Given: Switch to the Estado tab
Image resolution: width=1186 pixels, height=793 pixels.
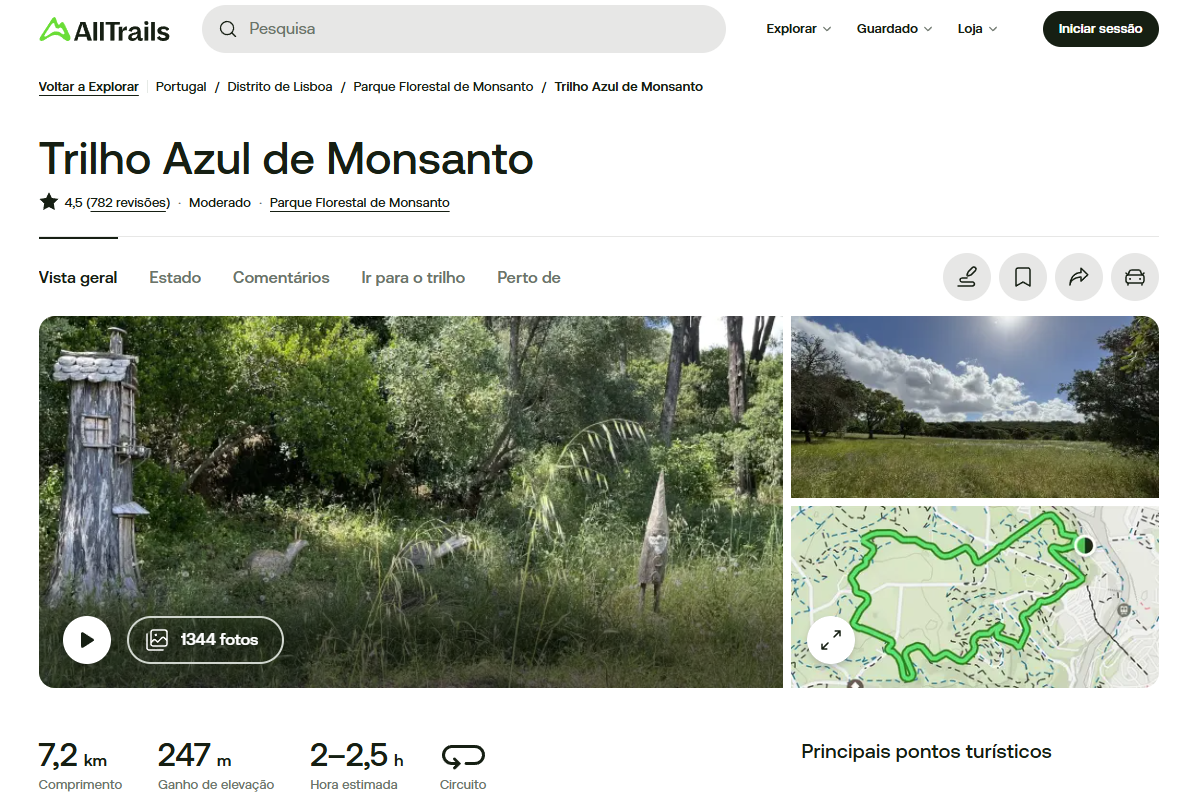Looking at the screenshot, I should [175, 278].
